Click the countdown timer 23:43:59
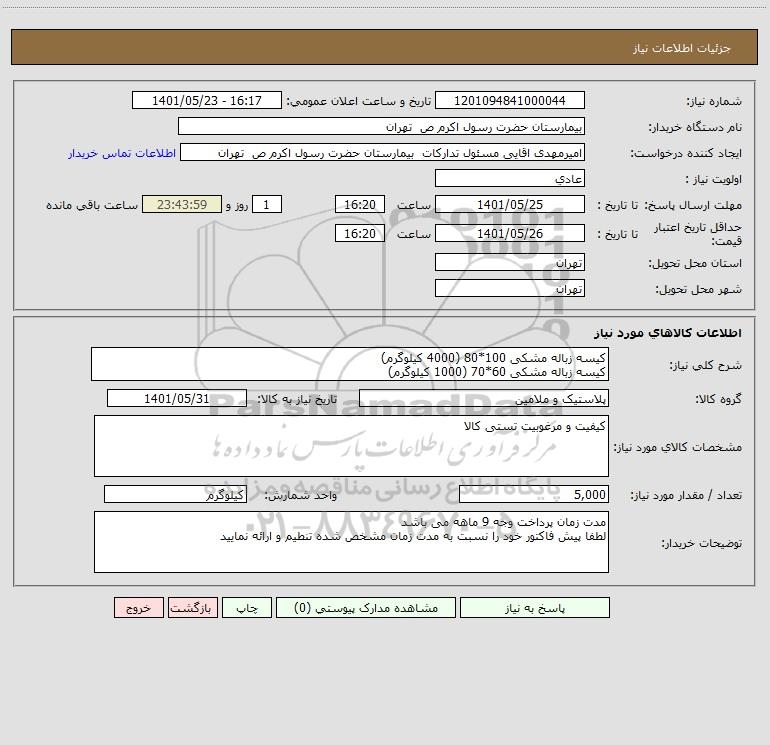 (x=182, y=204)
